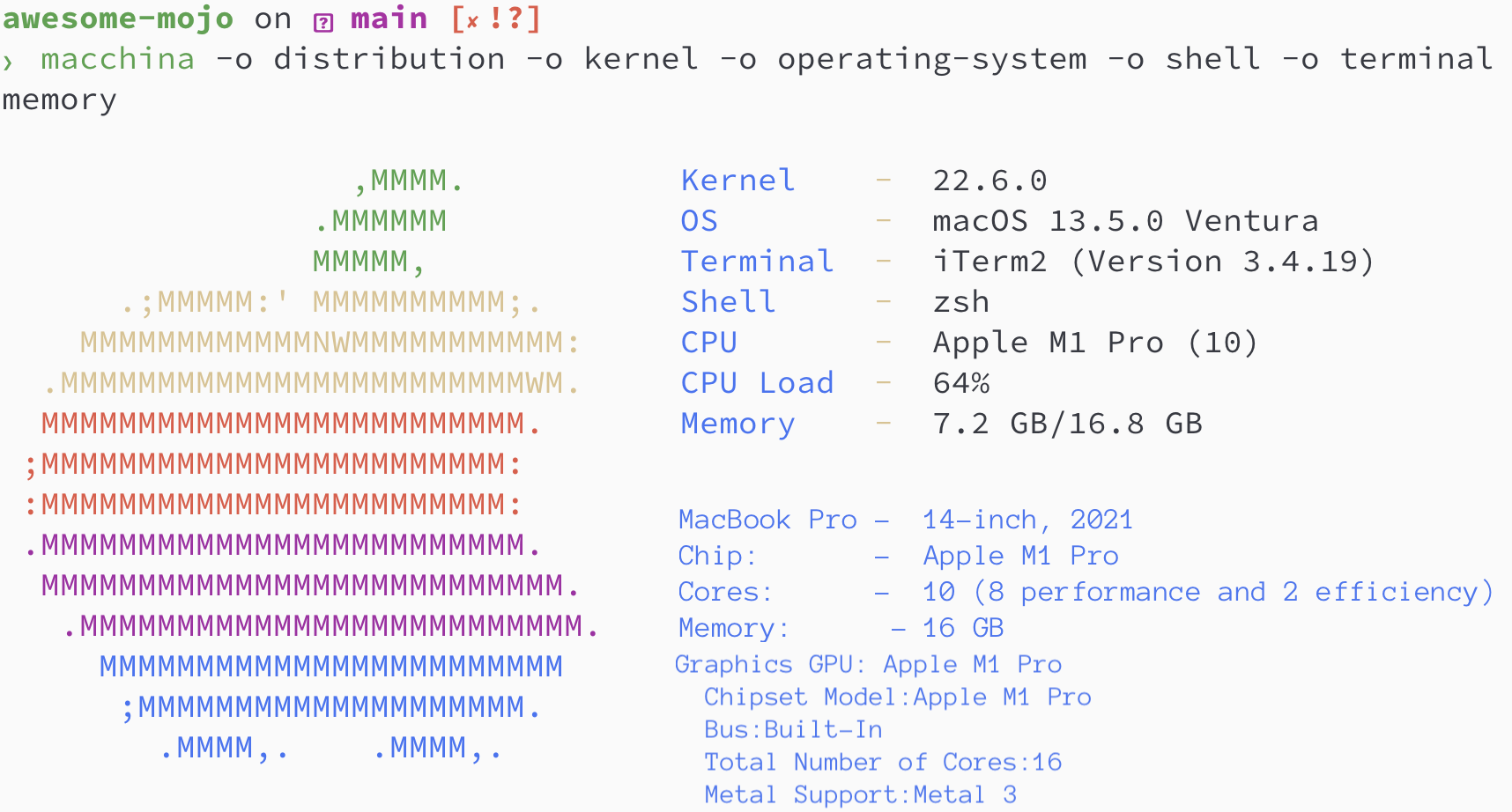1512x812 pixels.
Task: Click the main branch name
Action: (x=389, y=18)
